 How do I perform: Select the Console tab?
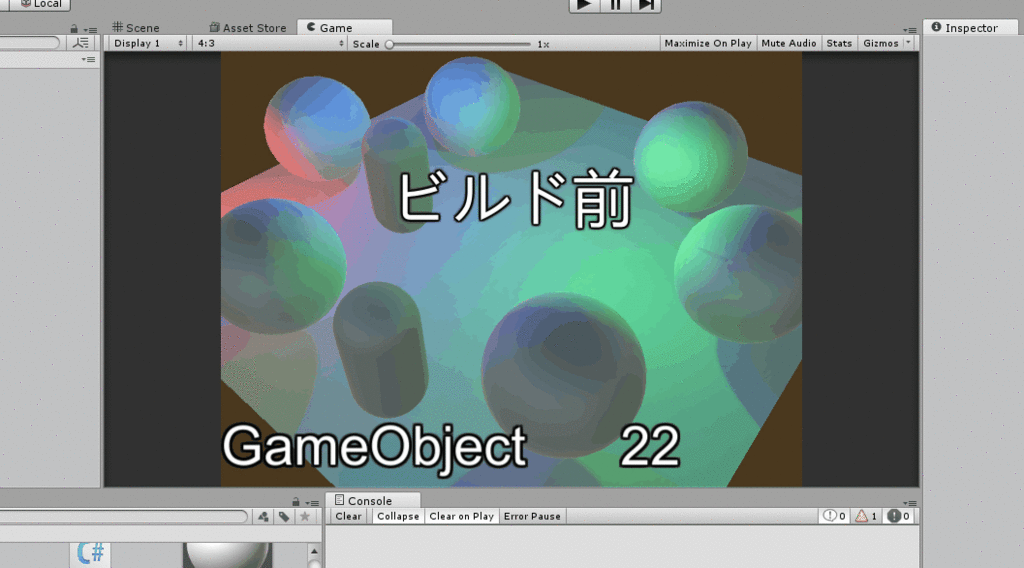pos(372,500)
